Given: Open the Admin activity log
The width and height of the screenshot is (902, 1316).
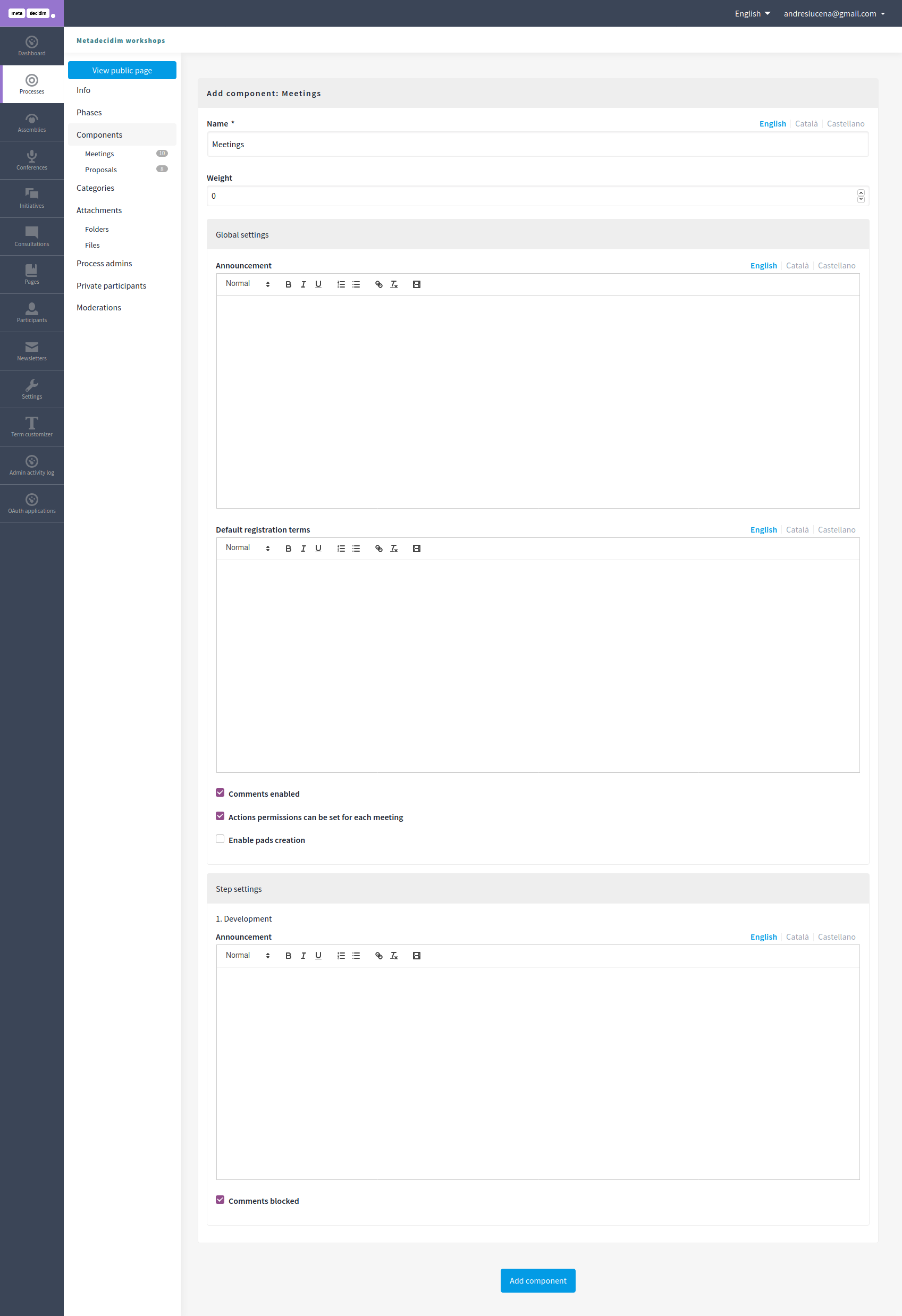Looking at the screenshot, I should [x=32, y=466].
